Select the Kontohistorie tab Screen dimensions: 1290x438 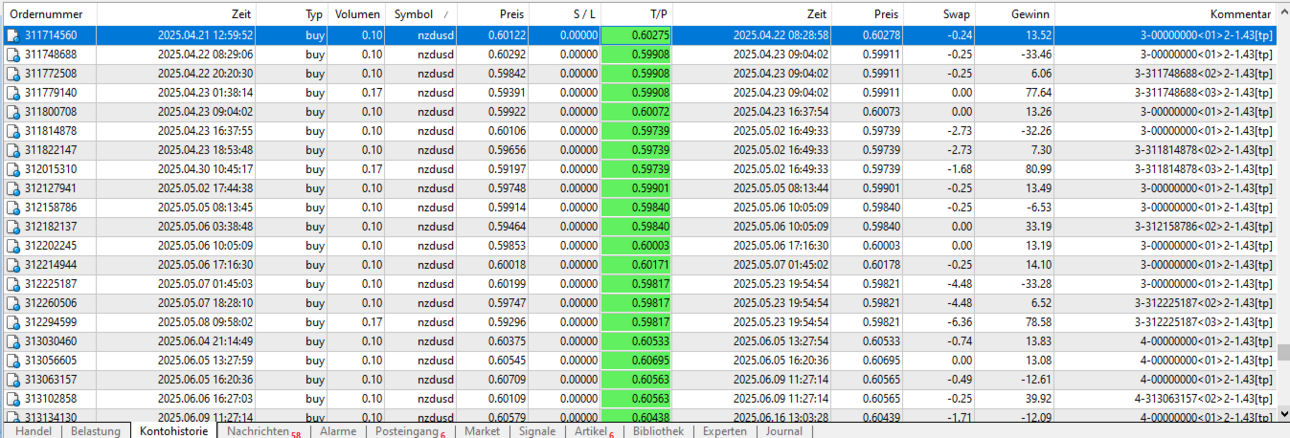[174, 431]
